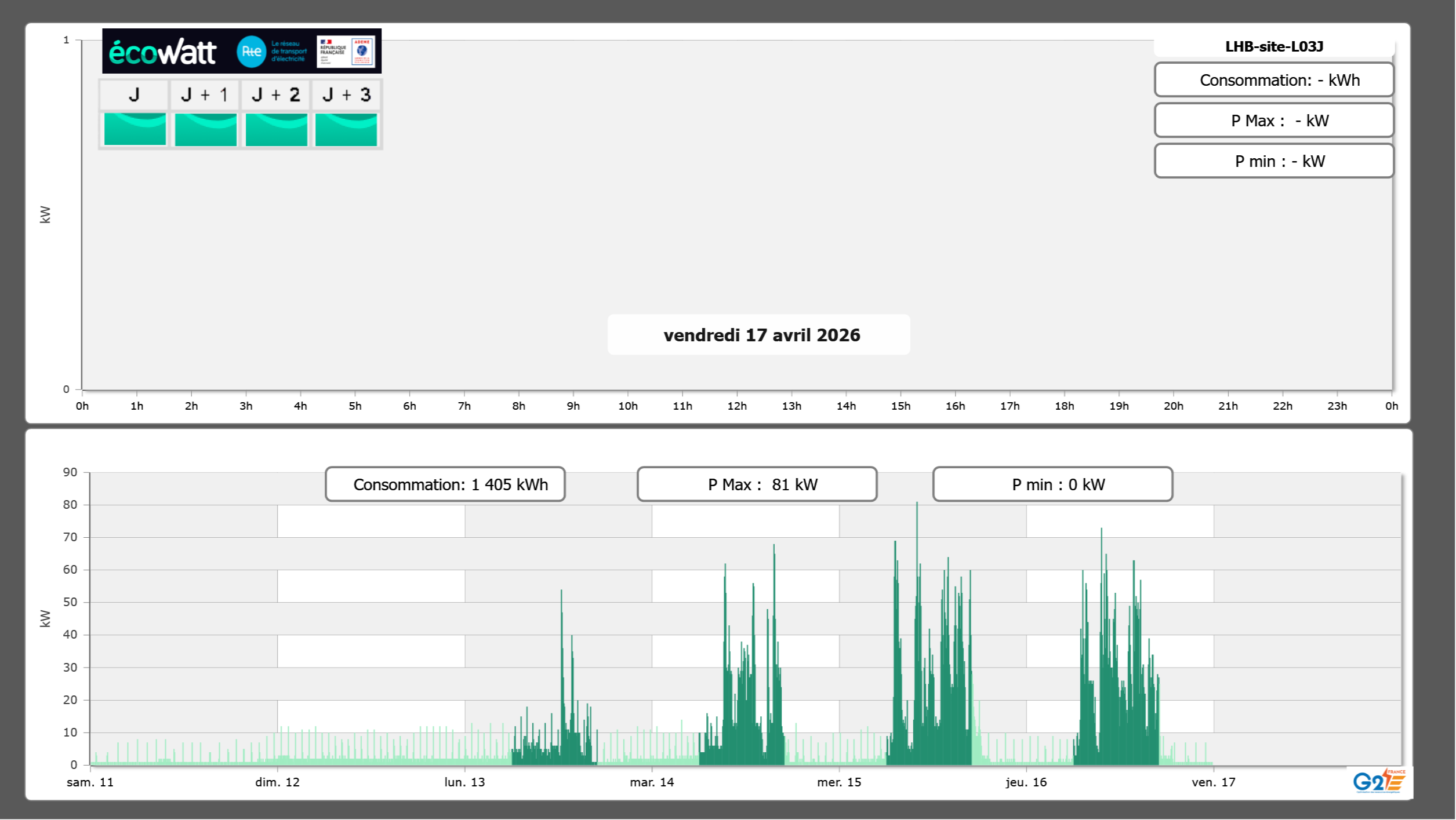1456x820 pixels.
Task: Click the G2E France logo
Action: (1379, 781)
